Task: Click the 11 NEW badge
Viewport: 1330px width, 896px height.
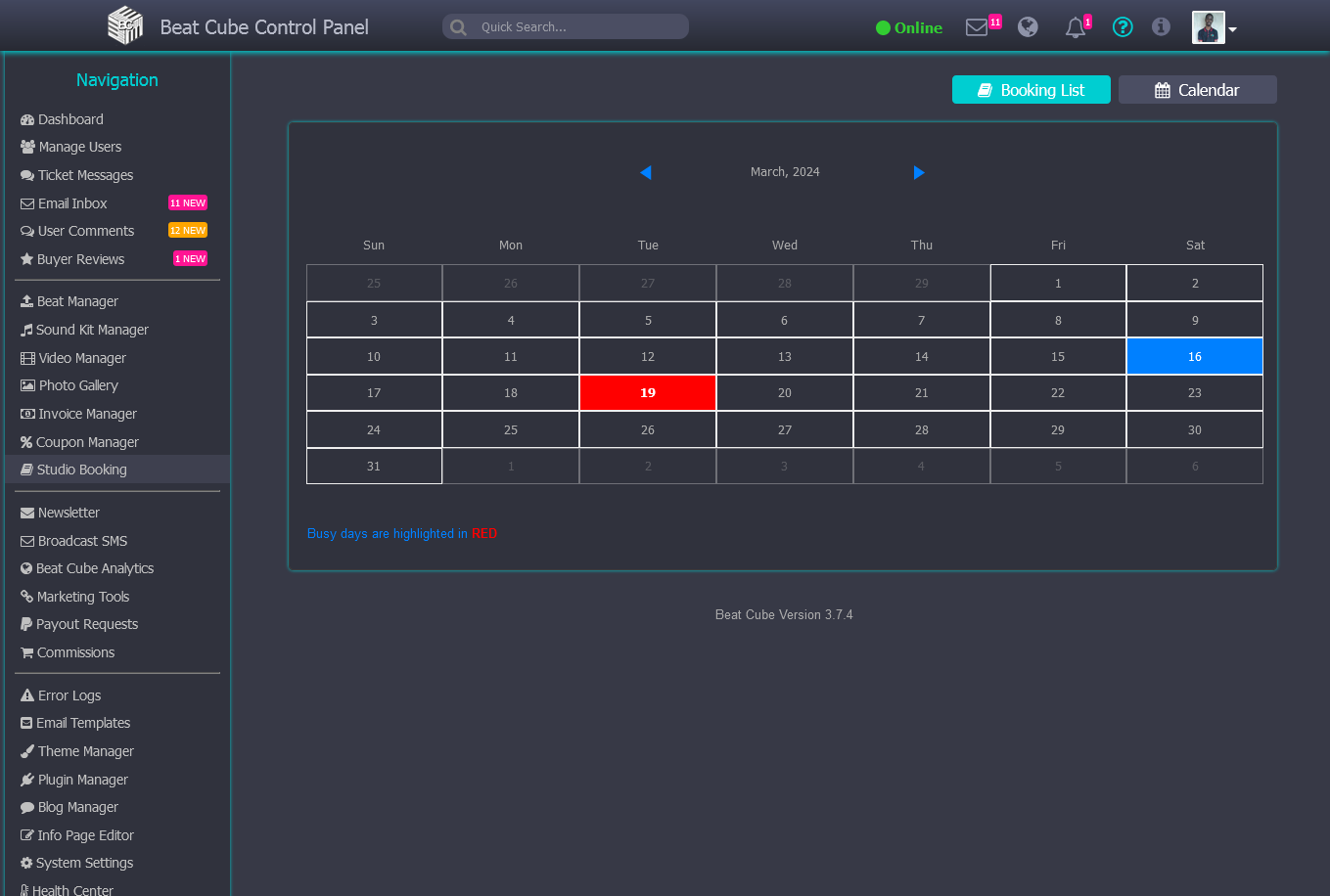Action: coord(188,203)
